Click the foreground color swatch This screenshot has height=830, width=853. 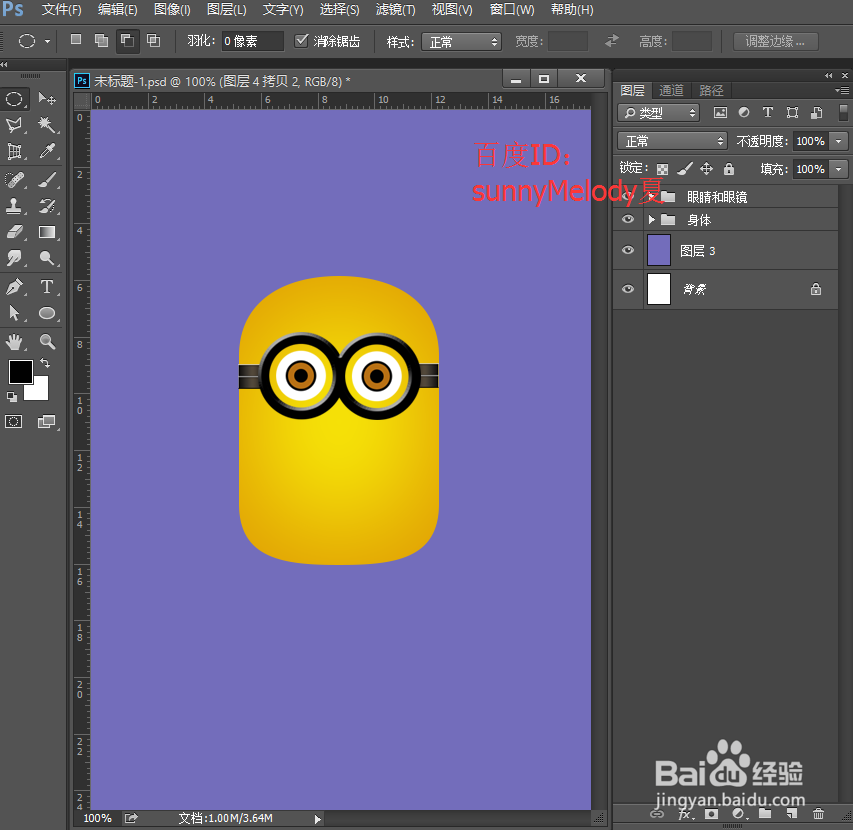click(20, 371)
